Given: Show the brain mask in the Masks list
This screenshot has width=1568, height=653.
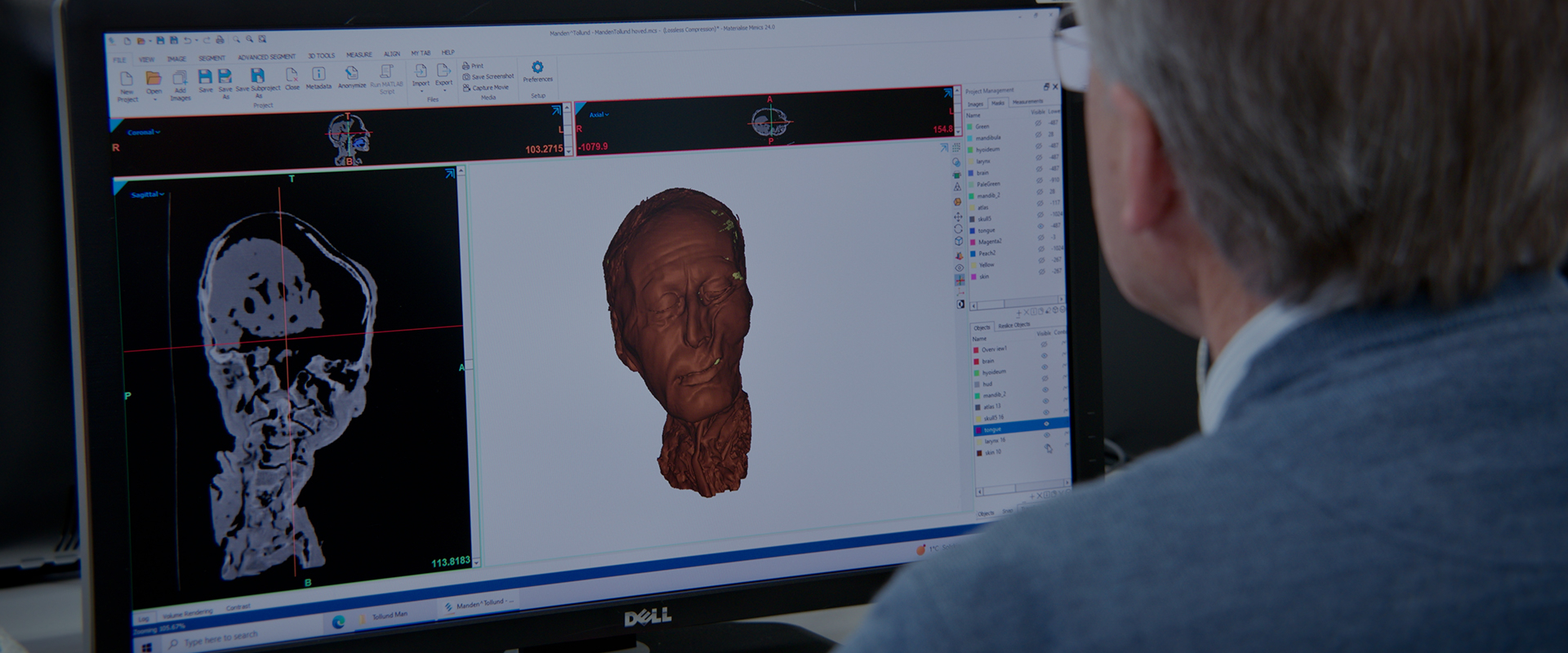Looking at the screenshot, I should pos(1040,169).
